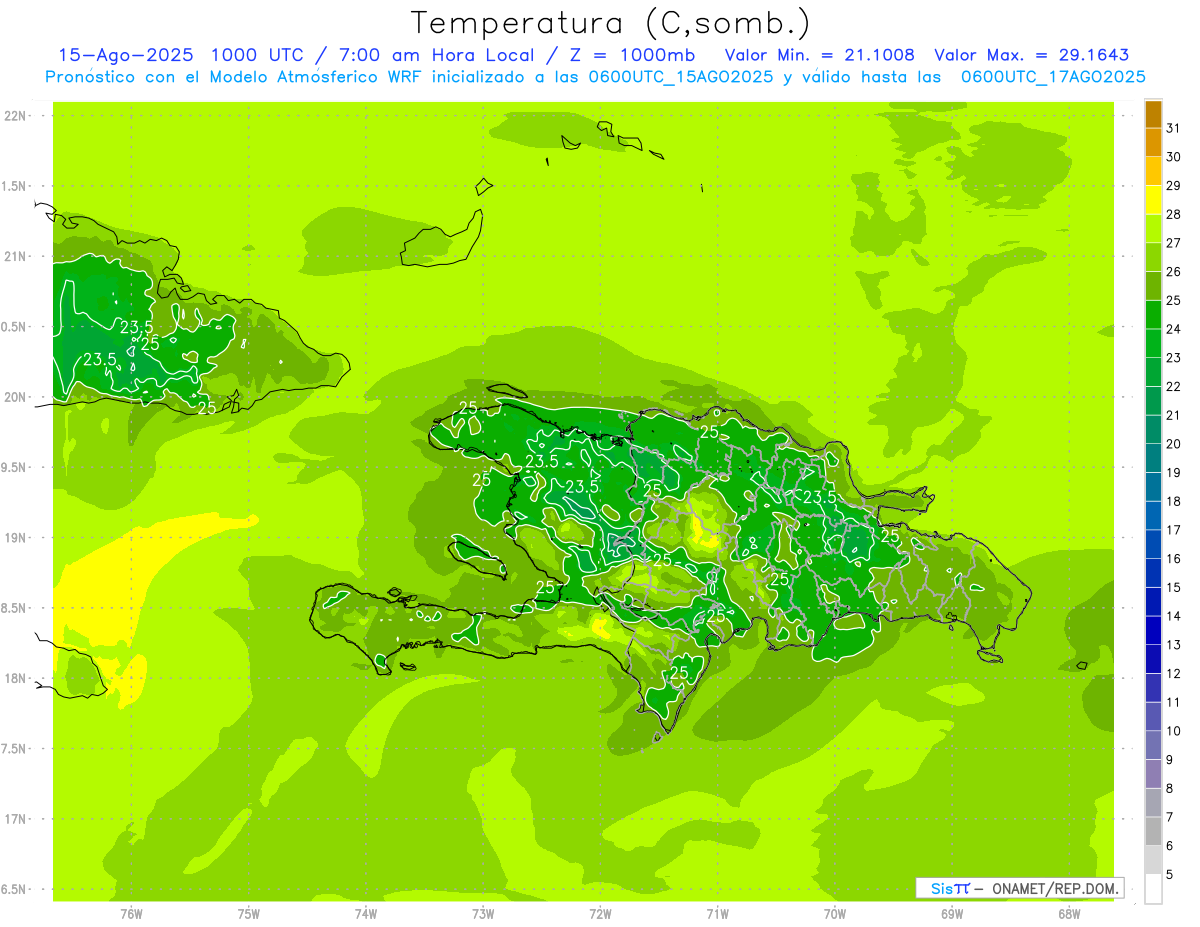The image size is (1200, 927).
Task: Click the teal color bar segment between 19 and 20
Action: coord(1153,458)
